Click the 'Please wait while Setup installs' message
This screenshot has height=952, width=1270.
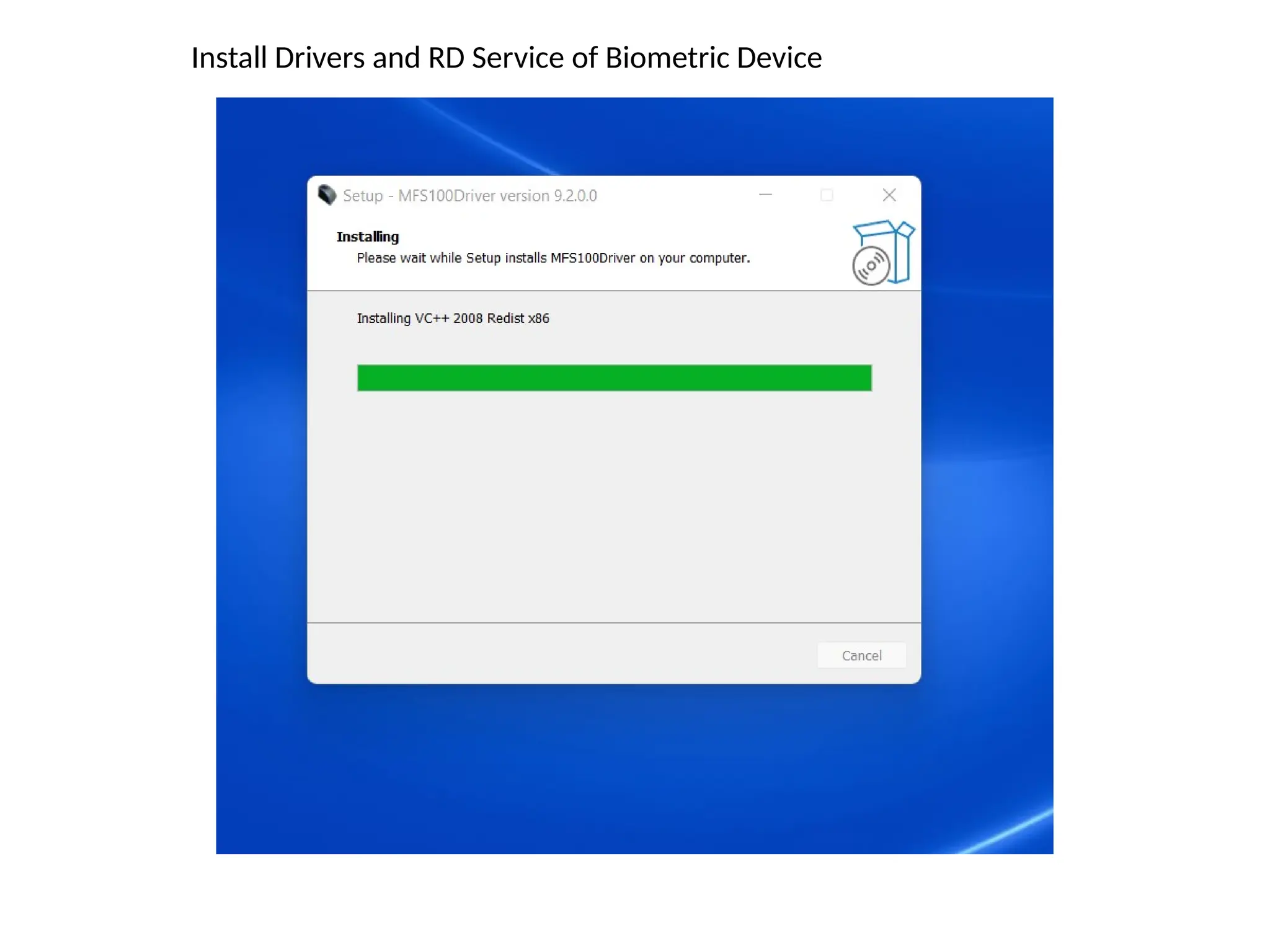click(553, 258)
